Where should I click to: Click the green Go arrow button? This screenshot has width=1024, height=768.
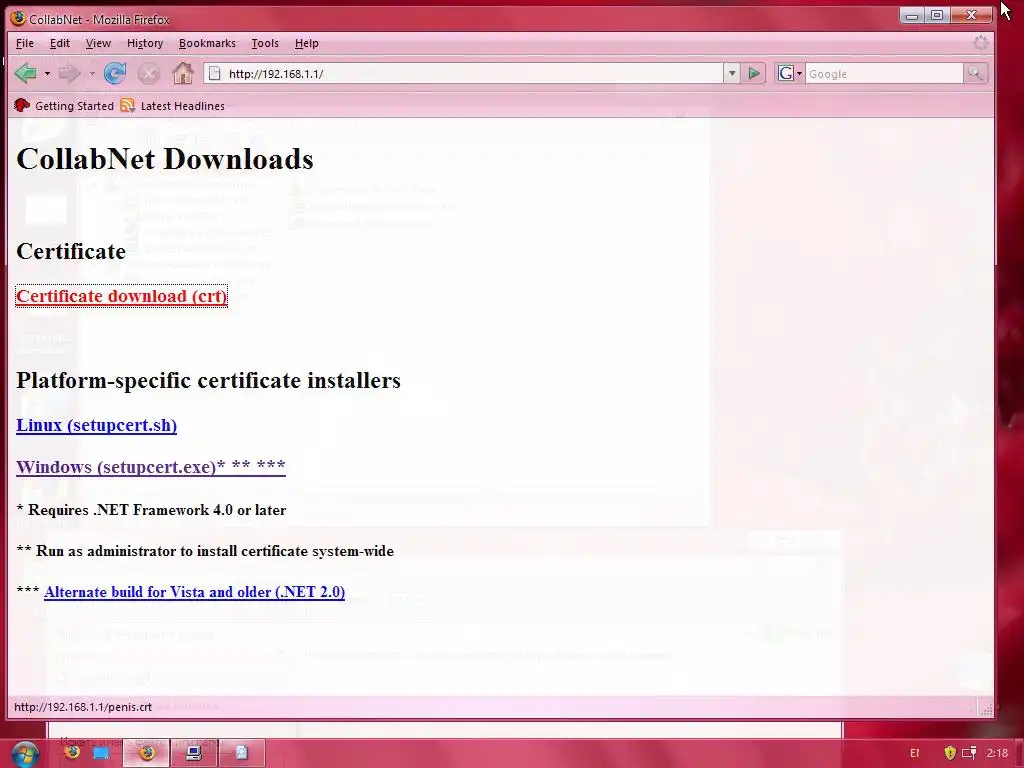coord(754,74)
